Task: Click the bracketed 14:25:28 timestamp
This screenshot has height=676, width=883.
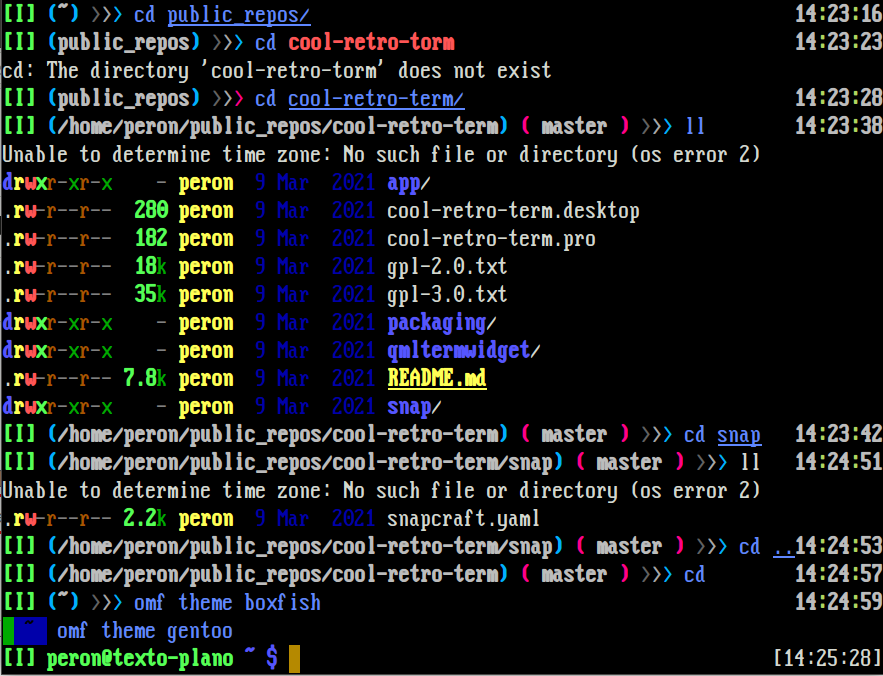Action: (827, 659)
